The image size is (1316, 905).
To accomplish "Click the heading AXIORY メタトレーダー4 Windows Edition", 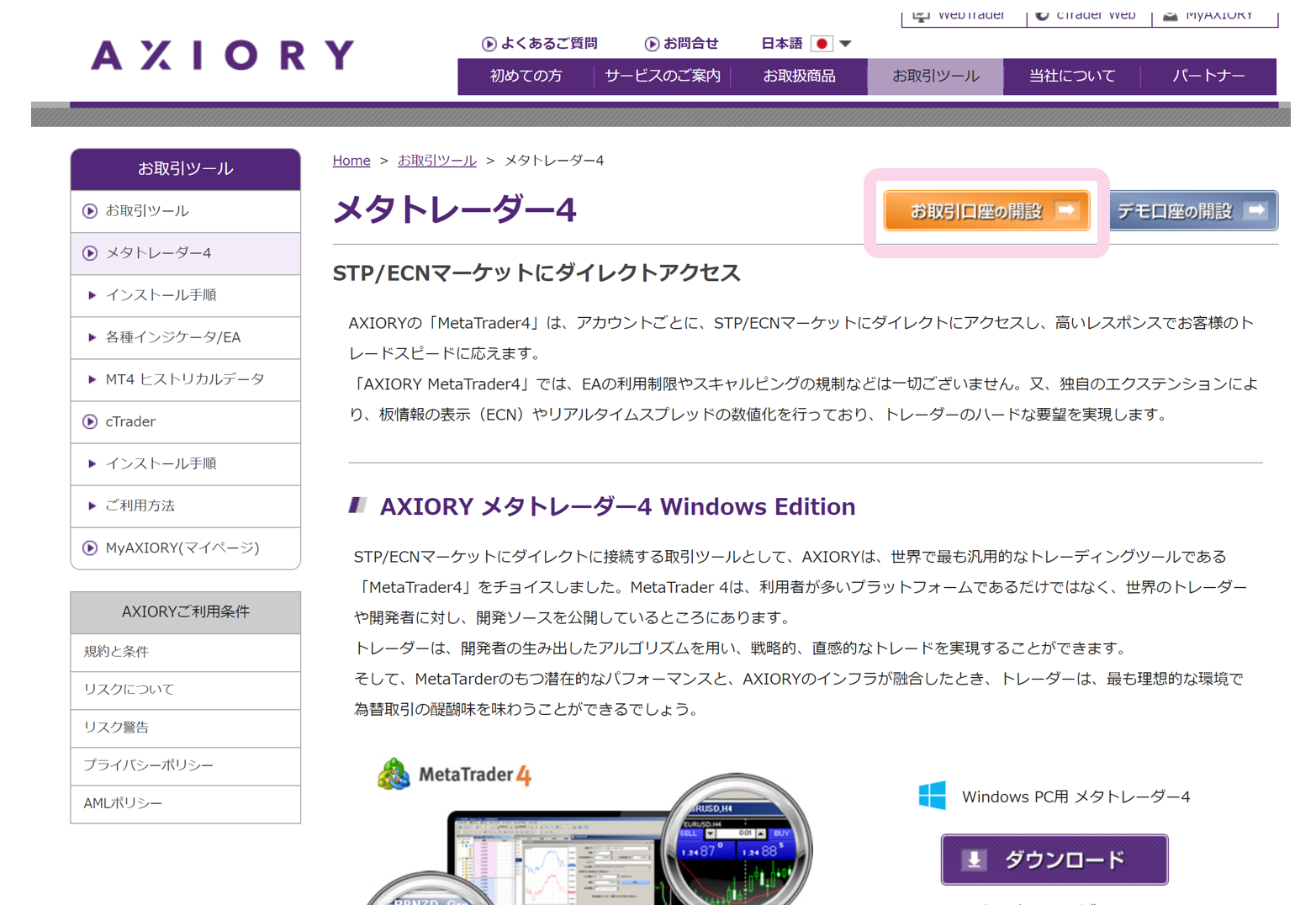I will tap(617, 506).
